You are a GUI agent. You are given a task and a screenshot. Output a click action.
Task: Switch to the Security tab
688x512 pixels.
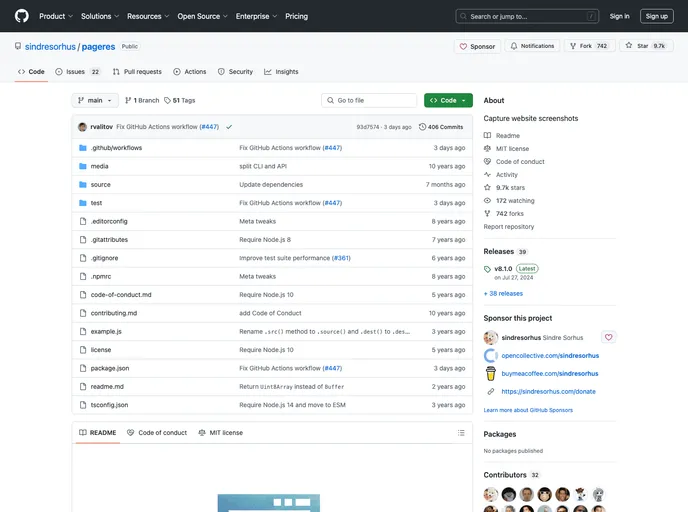235,72
